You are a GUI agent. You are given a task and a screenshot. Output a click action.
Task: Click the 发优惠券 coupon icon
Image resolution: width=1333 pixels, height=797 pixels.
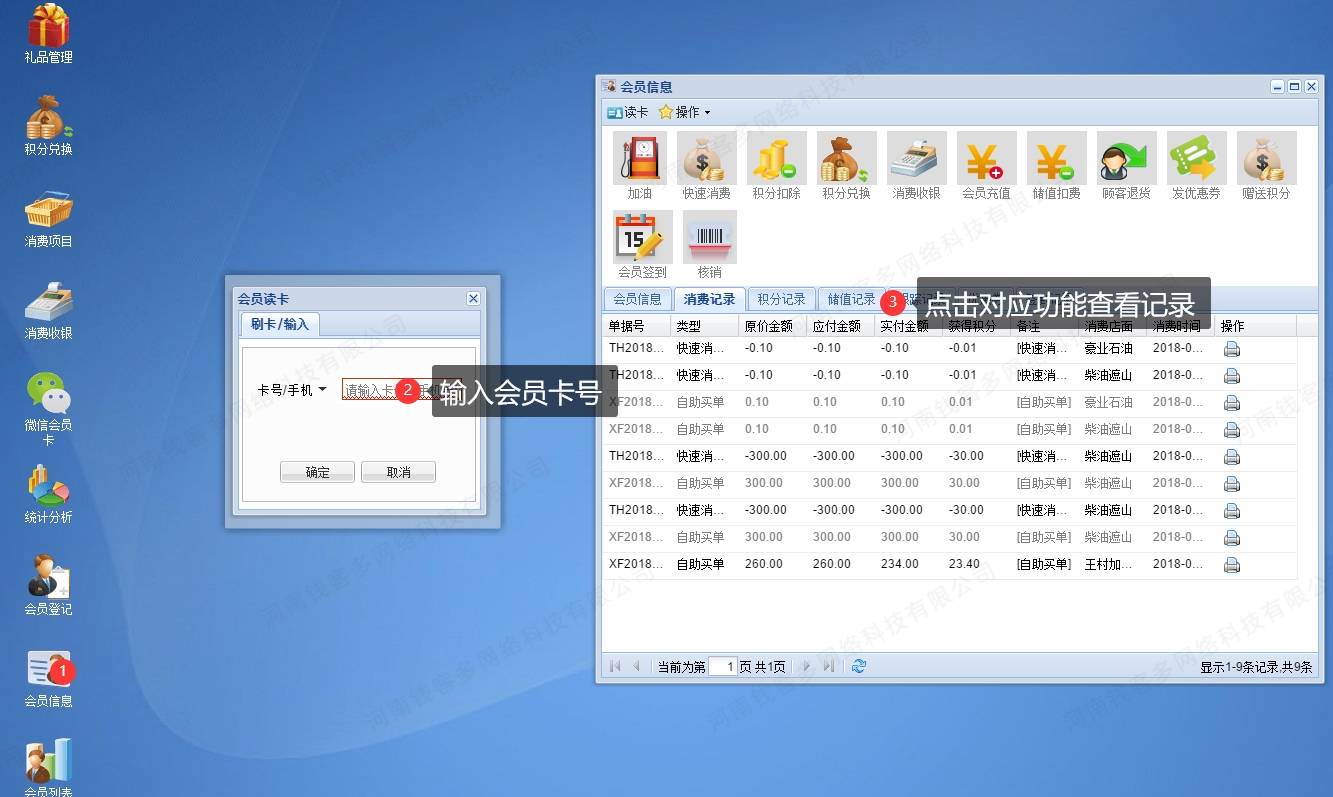click(x=1197, y=158)
